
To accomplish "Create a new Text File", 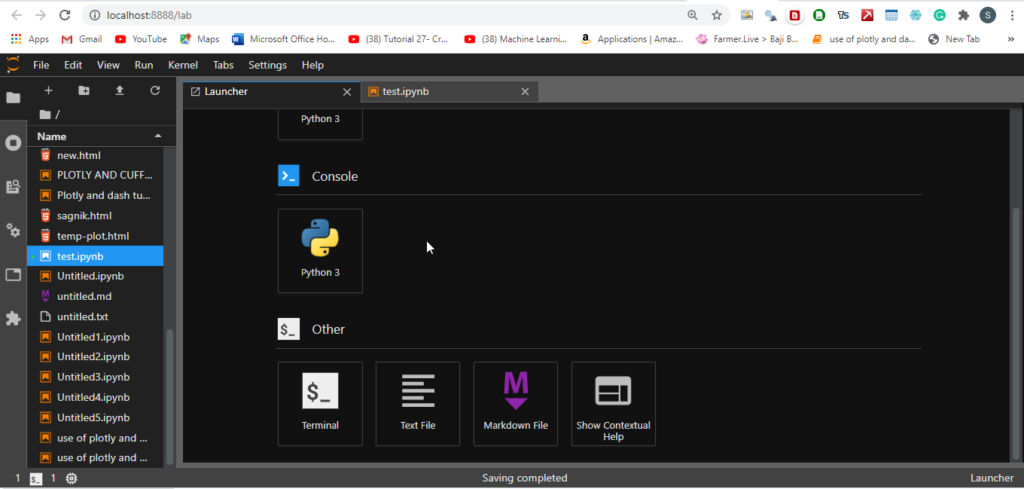I will (x=418, y=403).
